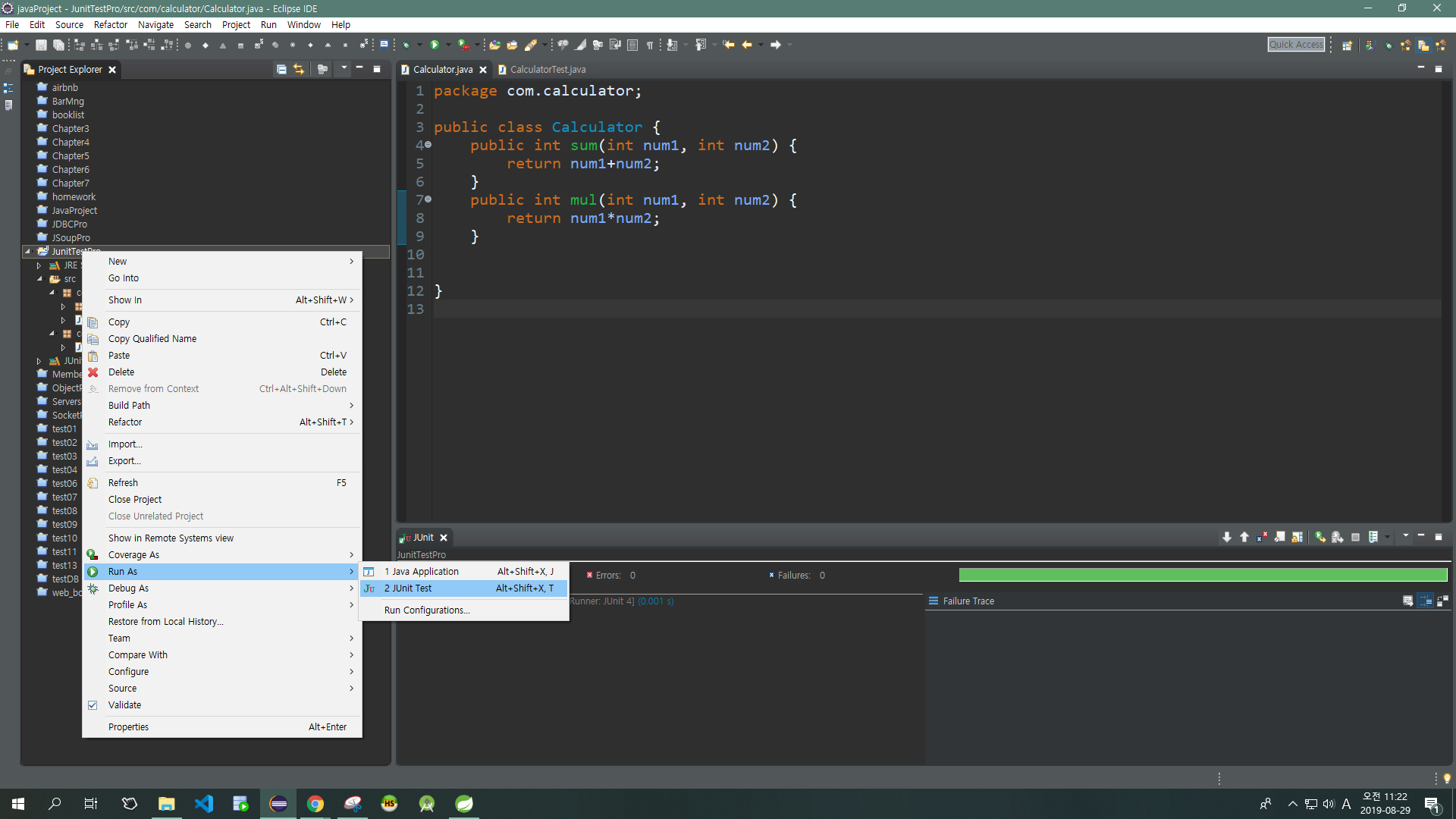Click Rerun Test icon in JUnit view

click(1320, 537)
